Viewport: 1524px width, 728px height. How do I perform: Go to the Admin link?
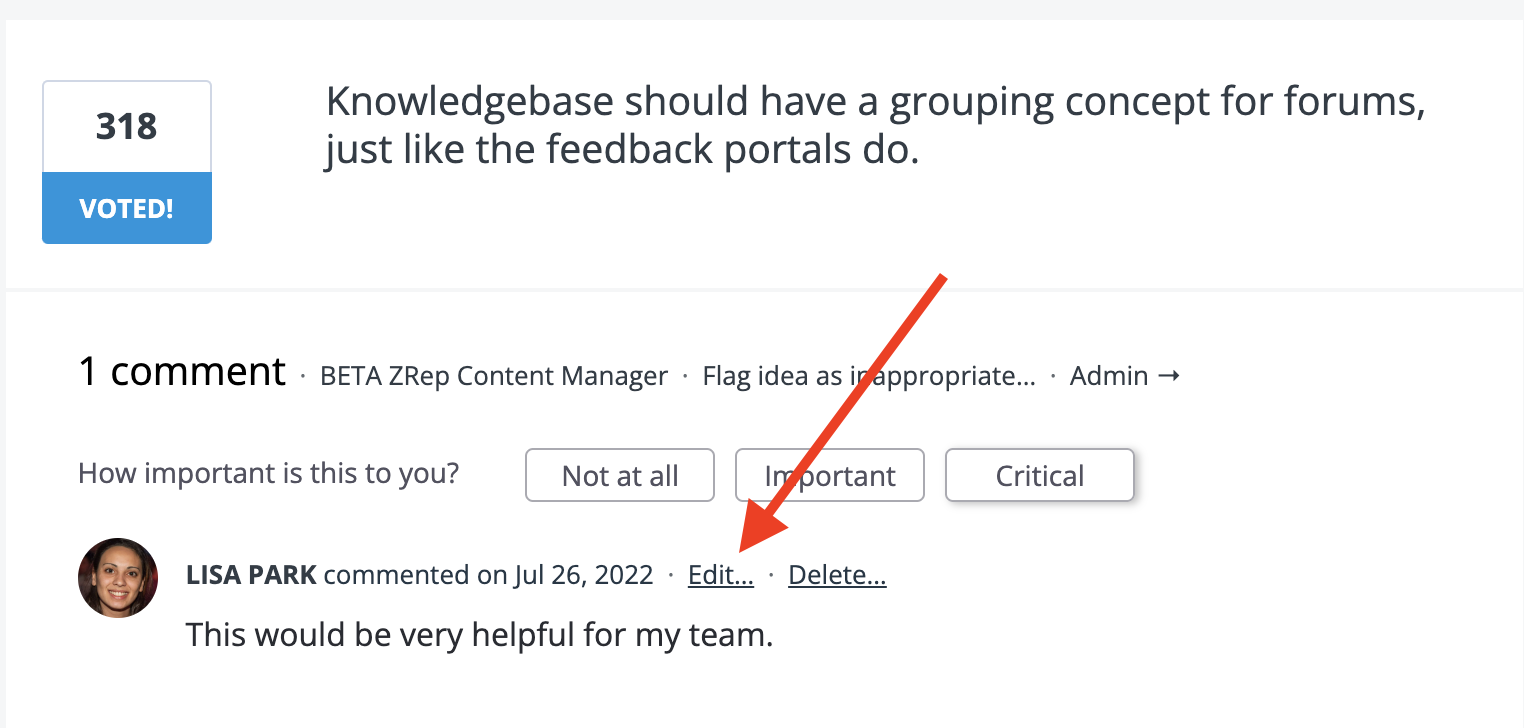(x=1109, y=376)
